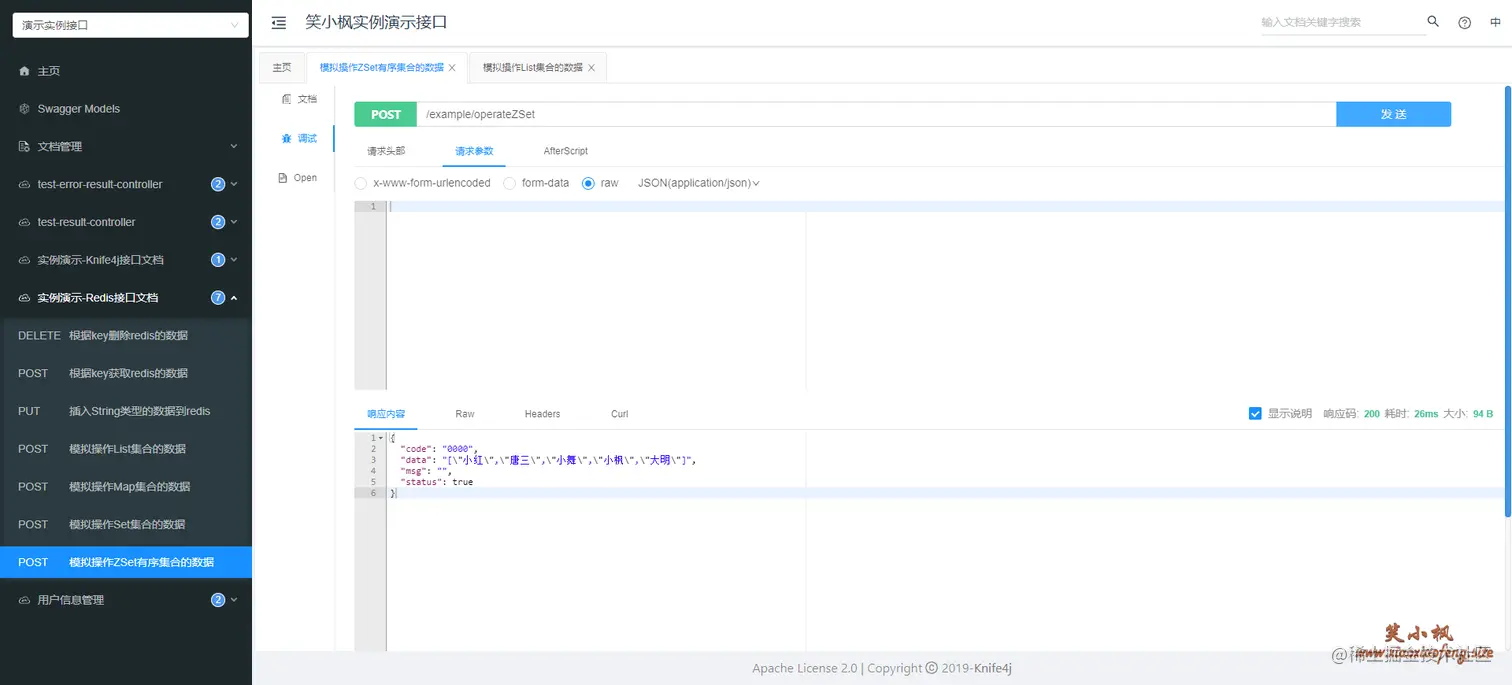Viewport: 1512px width, 685px height.
Task: Show the 响应内容 tab
Action: pos(386,414)
